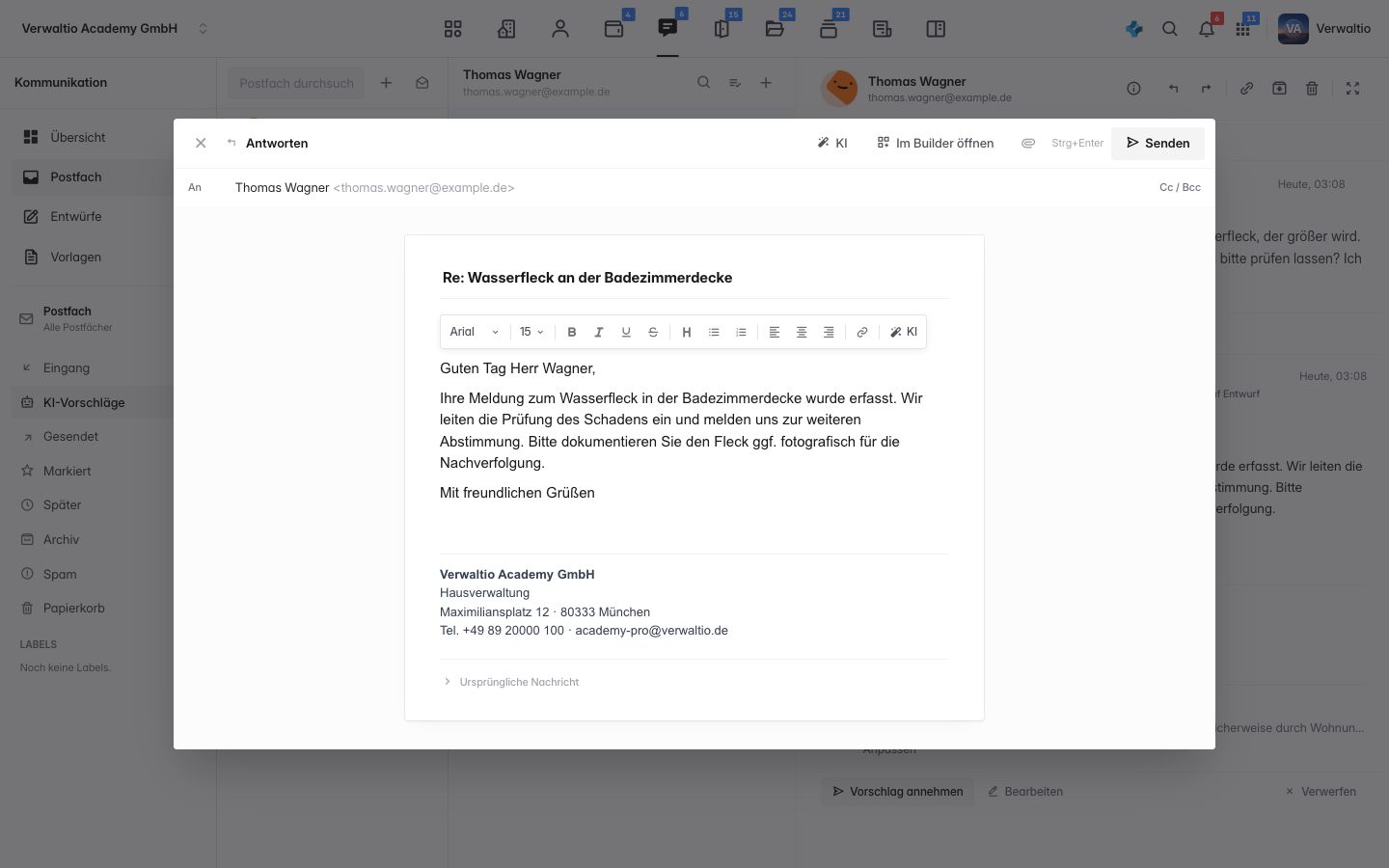Open global search magnifier in top bar
Screen dimensions: 1389x868
point(1170,29)
